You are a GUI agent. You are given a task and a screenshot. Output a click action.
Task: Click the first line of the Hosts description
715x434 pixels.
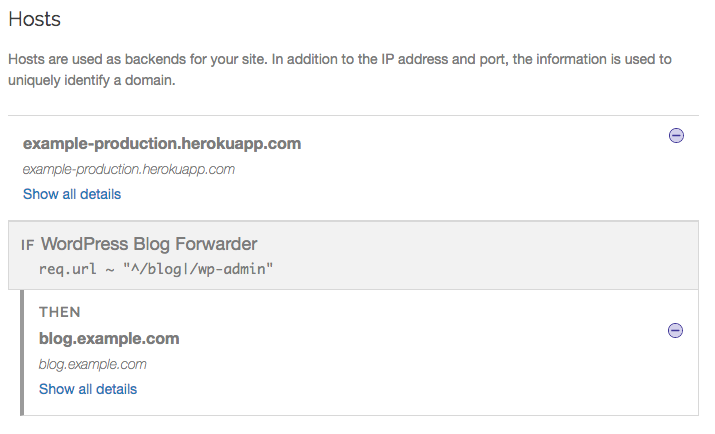(x=340, y=59)
